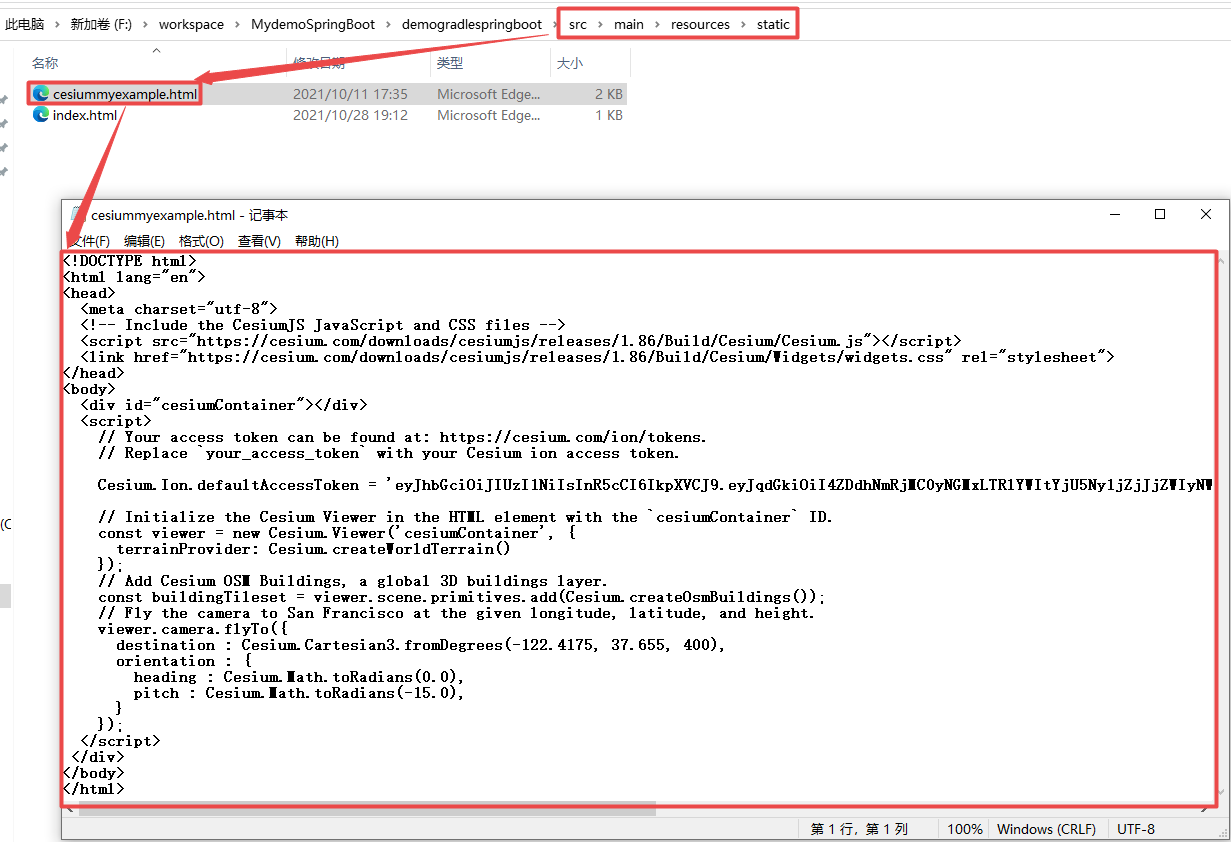Click the Edge icon beside cesiummyexample.html

(x=41, y=94)
